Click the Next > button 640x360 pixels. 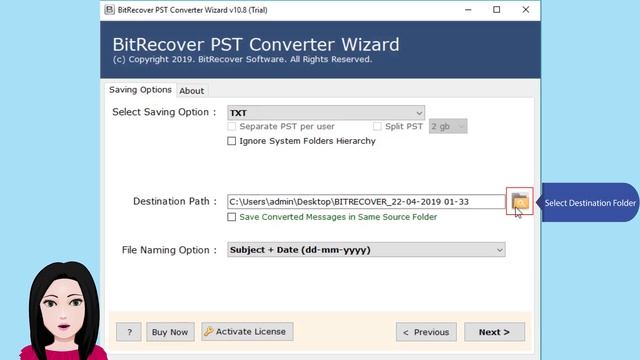coord(494,332)
